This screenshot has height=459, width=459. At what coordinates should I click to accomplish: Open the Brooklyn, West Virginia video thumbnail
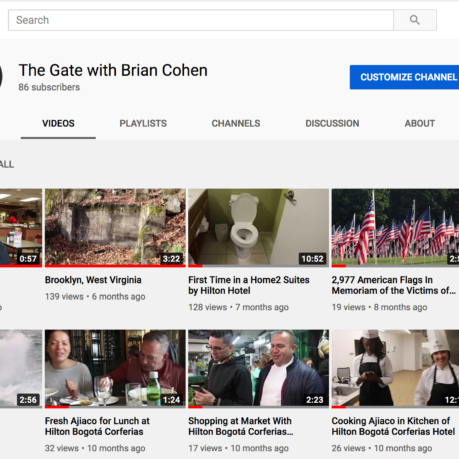(x=115, y=228)
